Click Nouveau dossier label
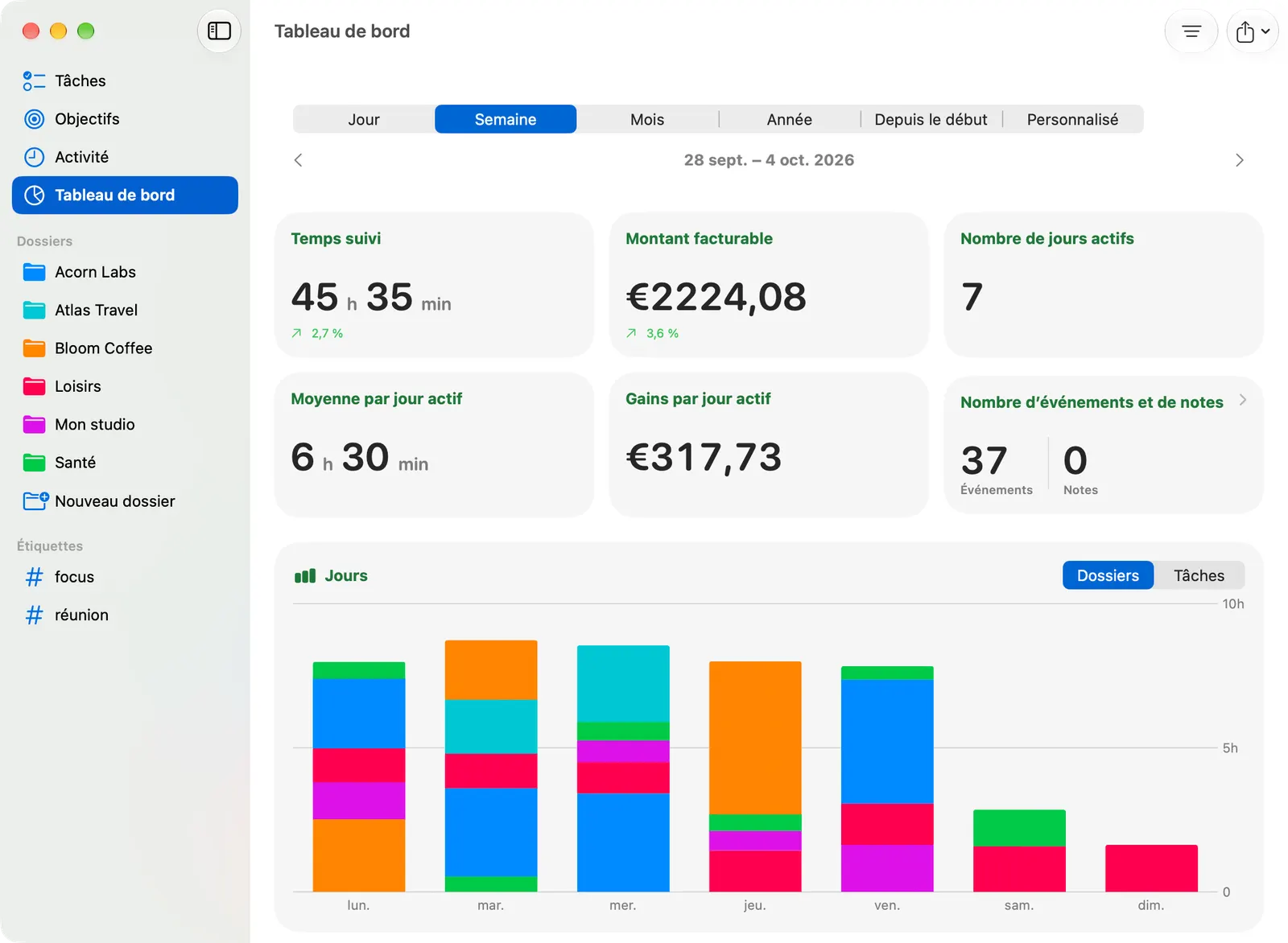 point(115,501)
